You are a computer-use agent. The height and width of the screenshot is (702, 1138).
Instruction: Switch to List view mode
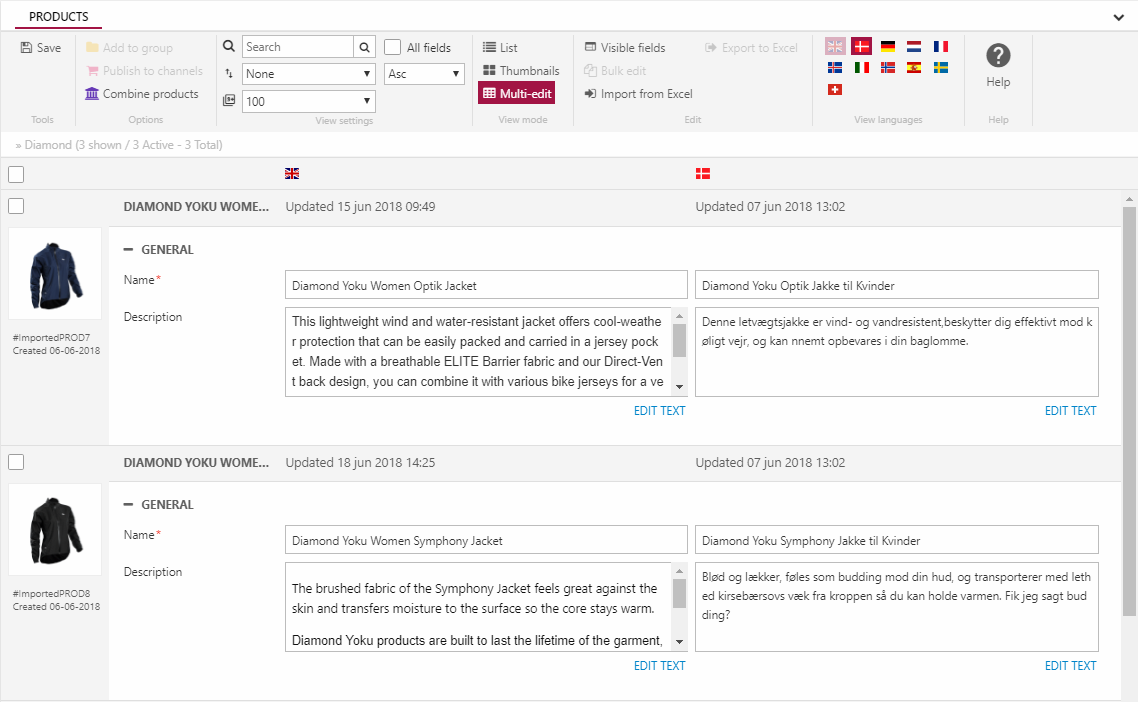[x=500, y=48]
